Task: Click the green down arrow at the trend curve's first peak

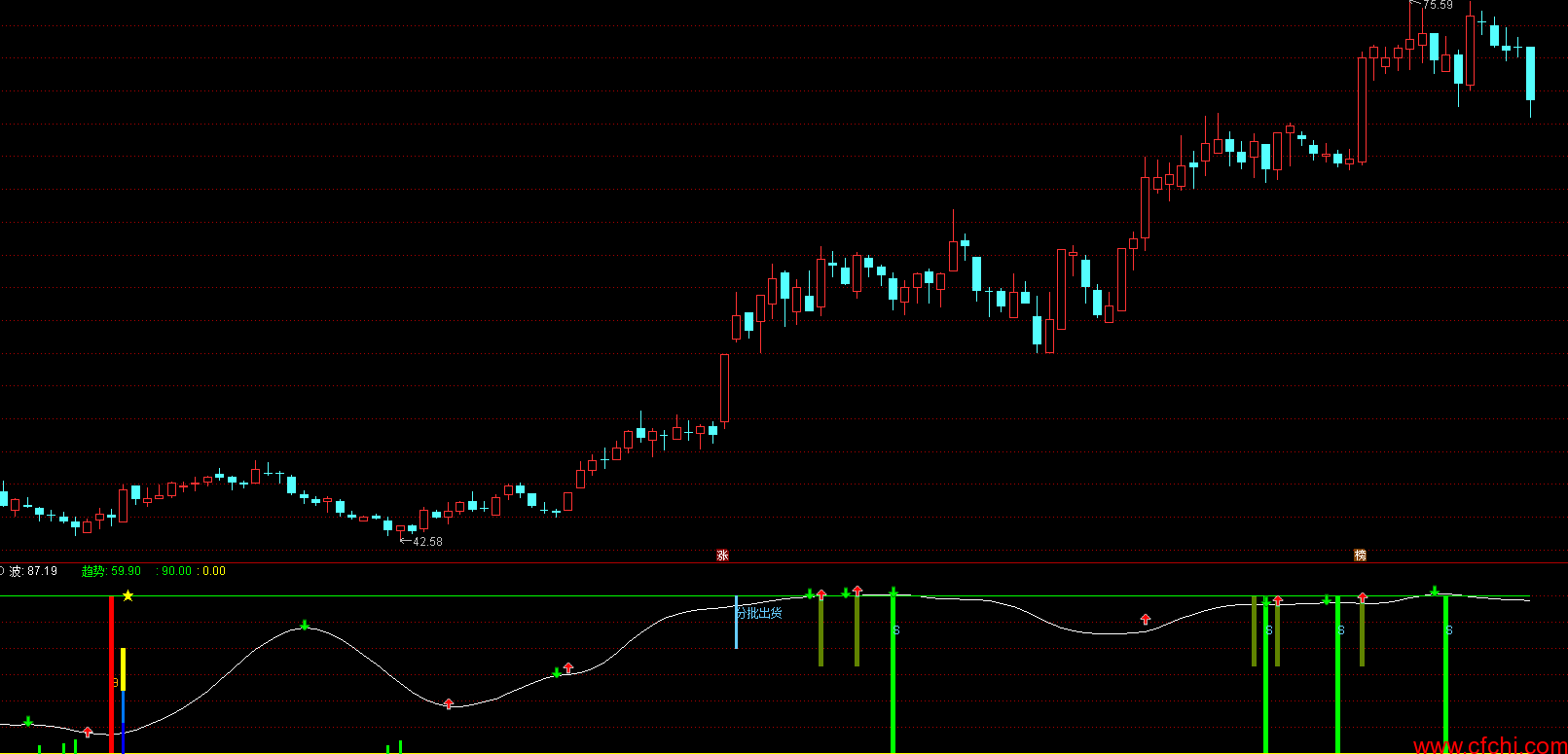Action: click(305, 625)
